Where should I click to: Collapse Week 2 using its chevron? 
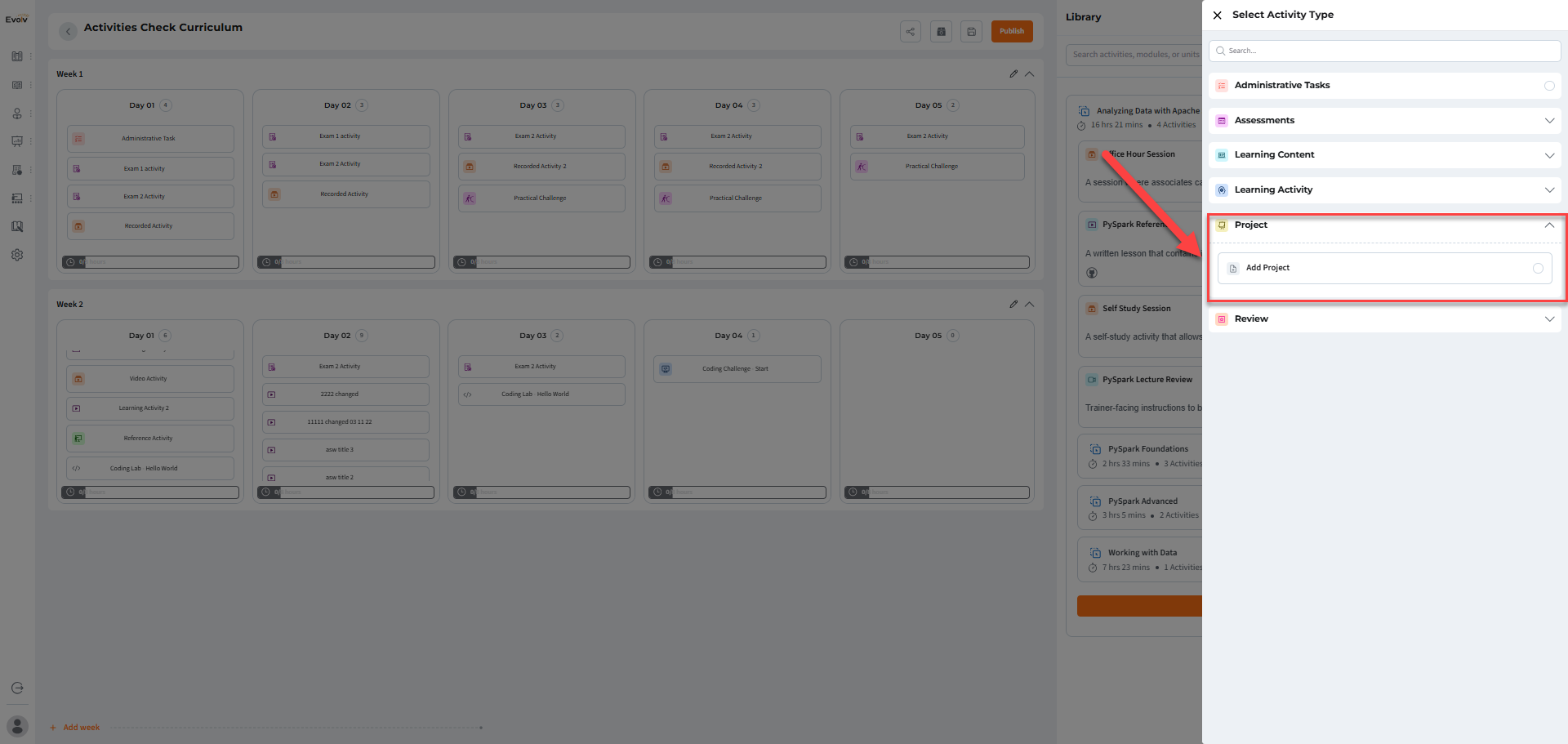tap(1029, 305)
